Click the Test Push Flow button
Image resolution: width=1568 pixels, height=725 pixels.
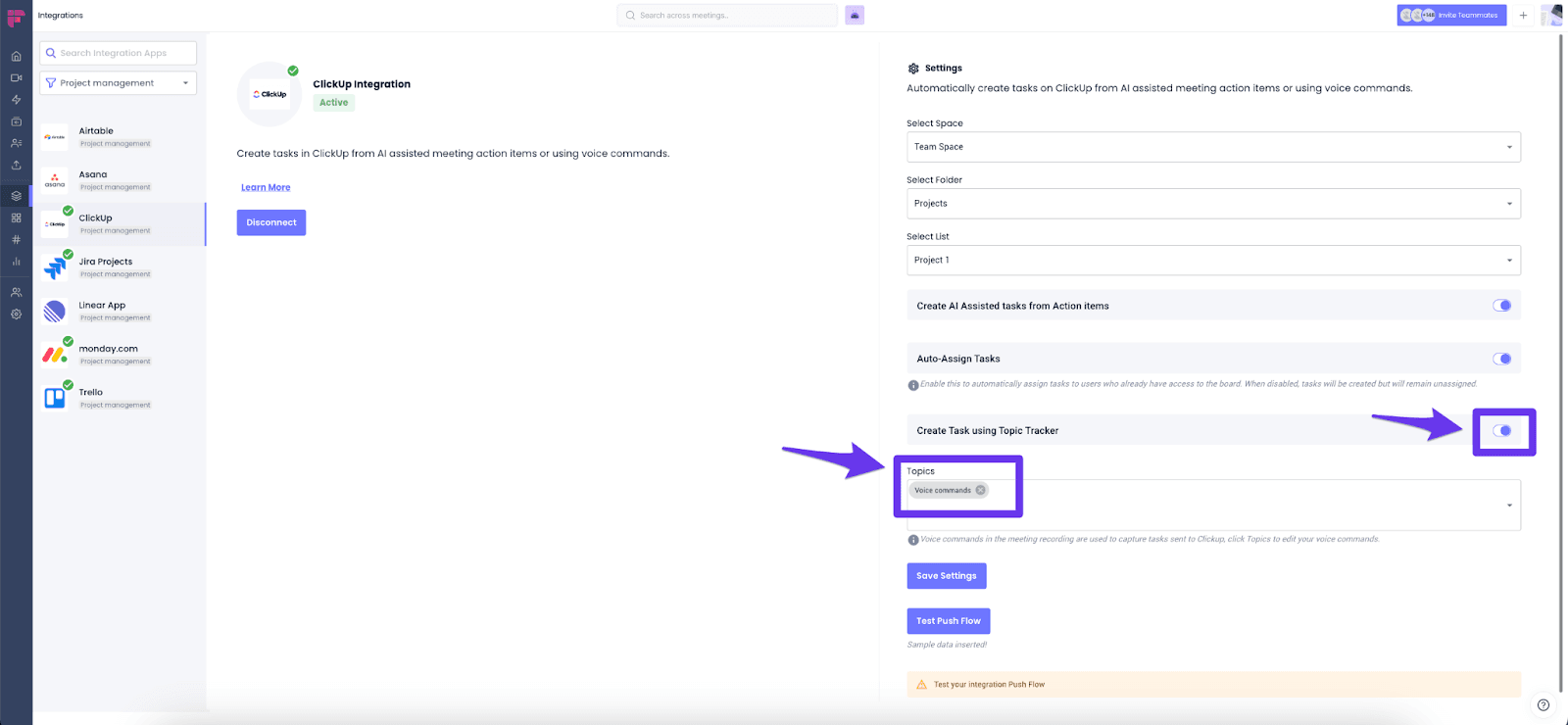(x=949, y=621)
